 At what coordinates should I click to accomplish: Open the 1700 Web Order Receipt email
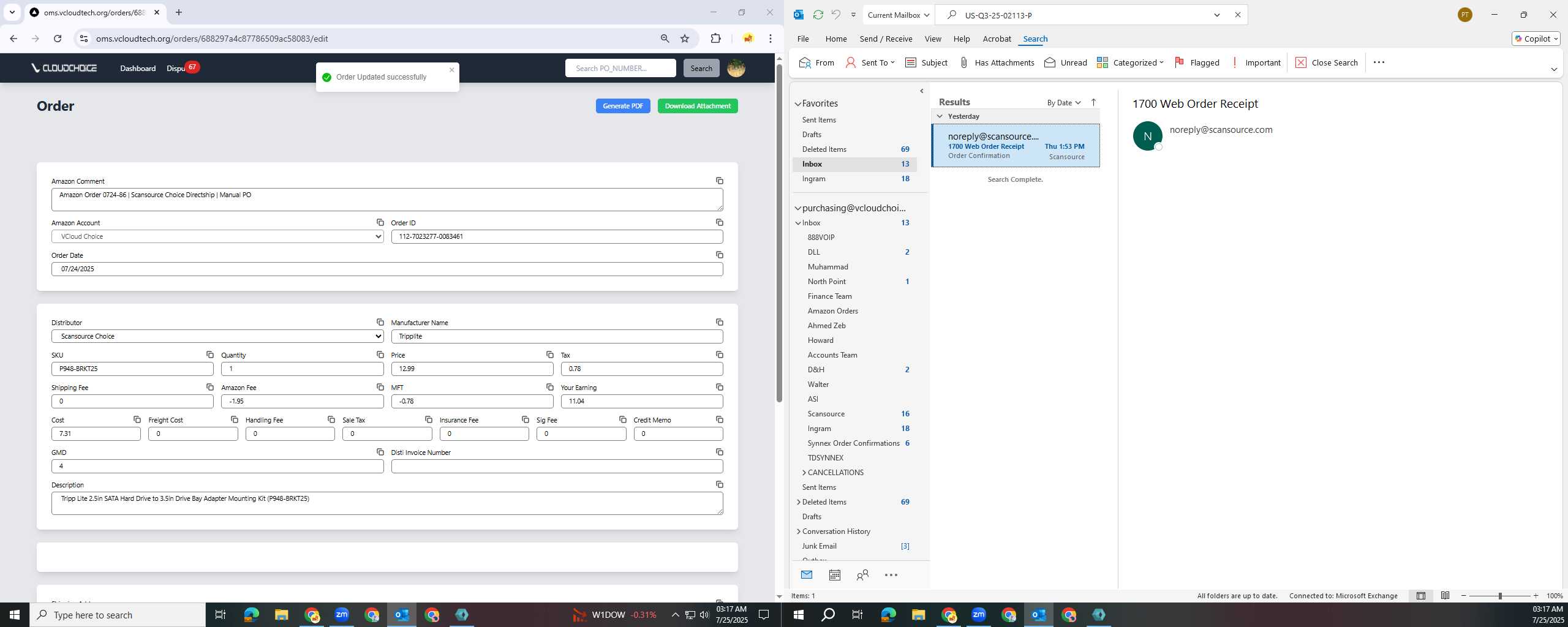coord(1016,146)
